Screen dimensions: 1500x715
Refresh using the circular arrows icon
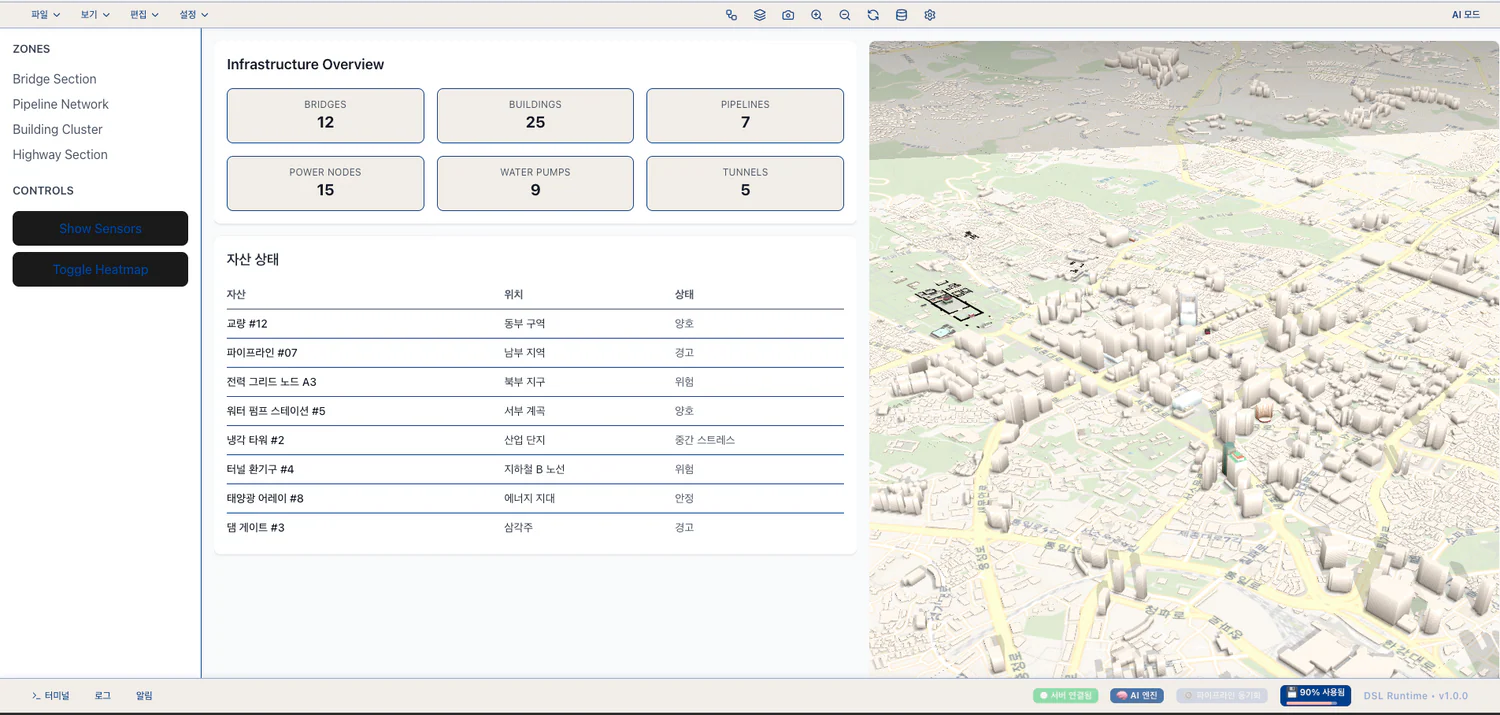pos(873,15)
